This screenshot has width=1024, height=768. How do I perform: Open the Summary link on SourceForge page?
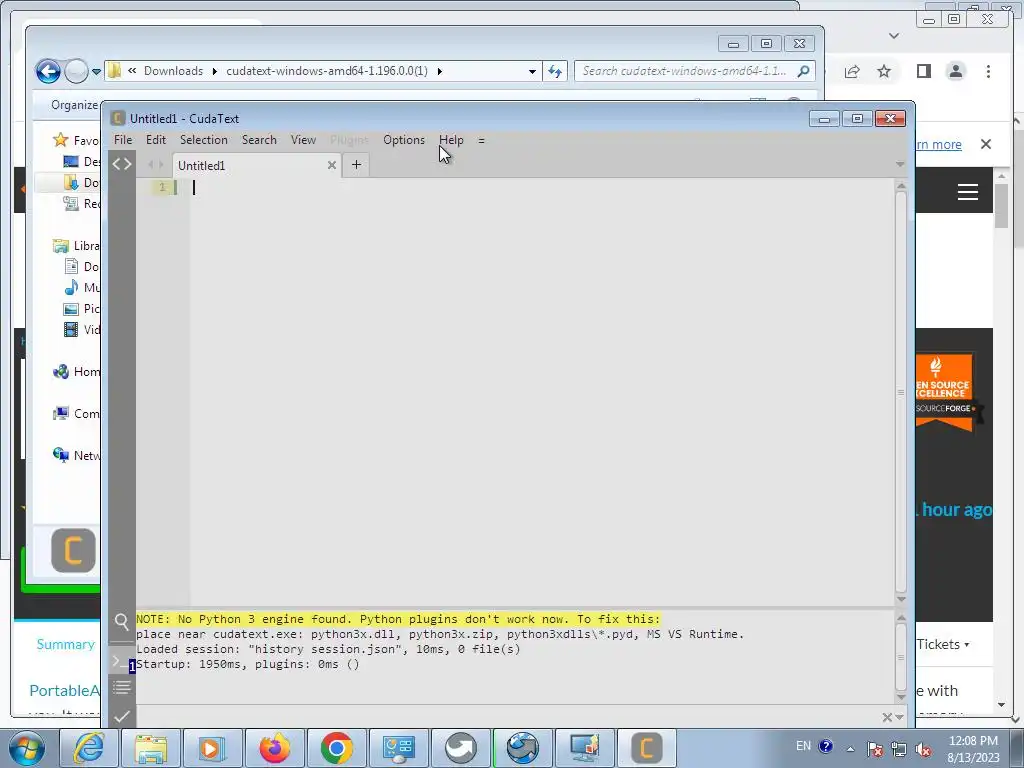click(65, 644)
